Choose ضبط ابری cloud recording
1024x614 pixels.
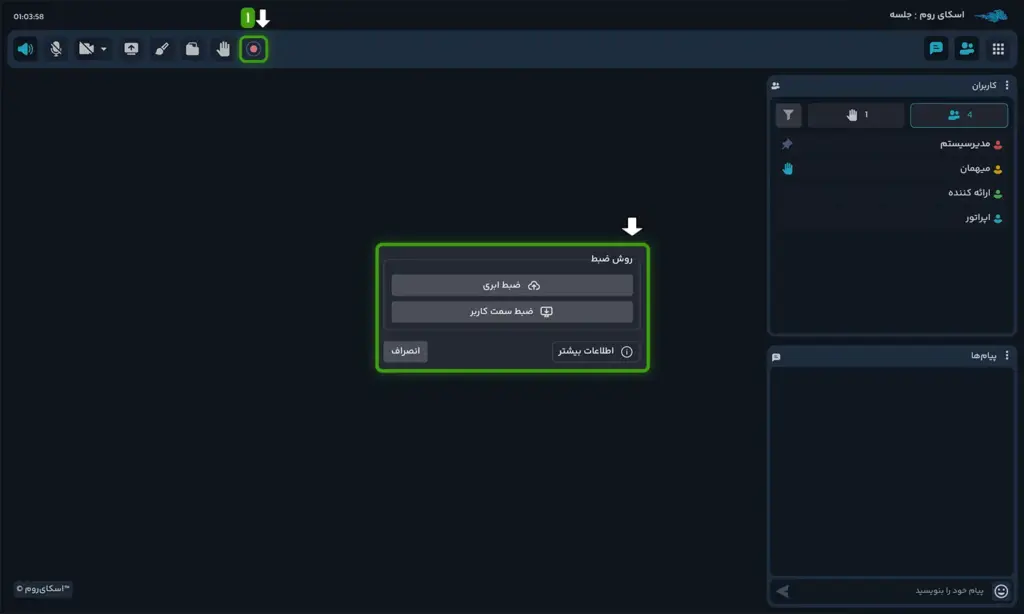(x=512, y=285)
